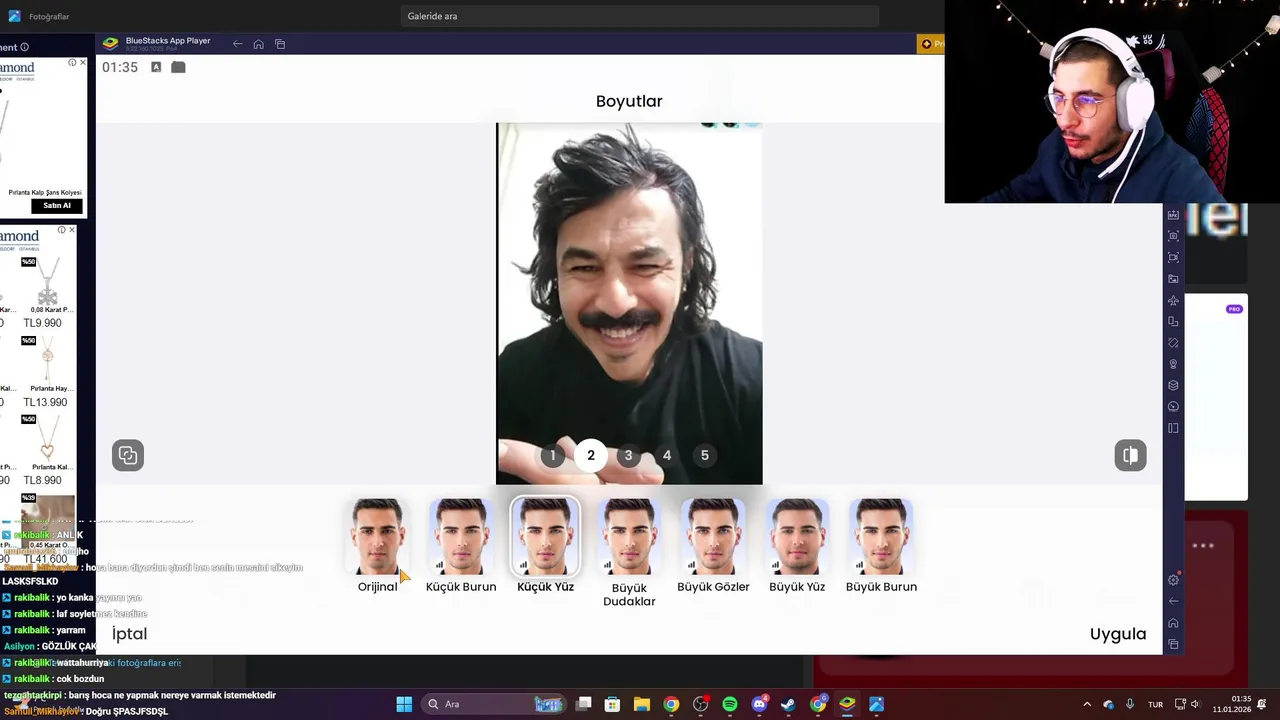The height and width of the screenshot is (720, 1280).
Task: Set effect intensity level 1
Action: [x=553, y=456]
